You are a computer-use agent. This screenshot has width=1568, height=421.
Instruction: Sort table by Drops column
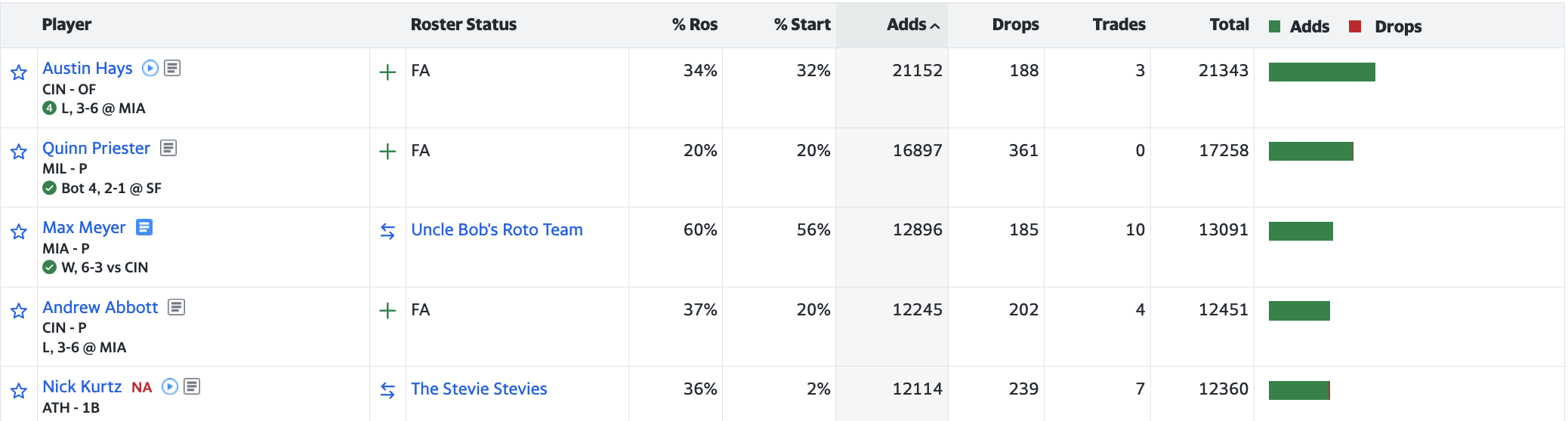coord(1015,25)
